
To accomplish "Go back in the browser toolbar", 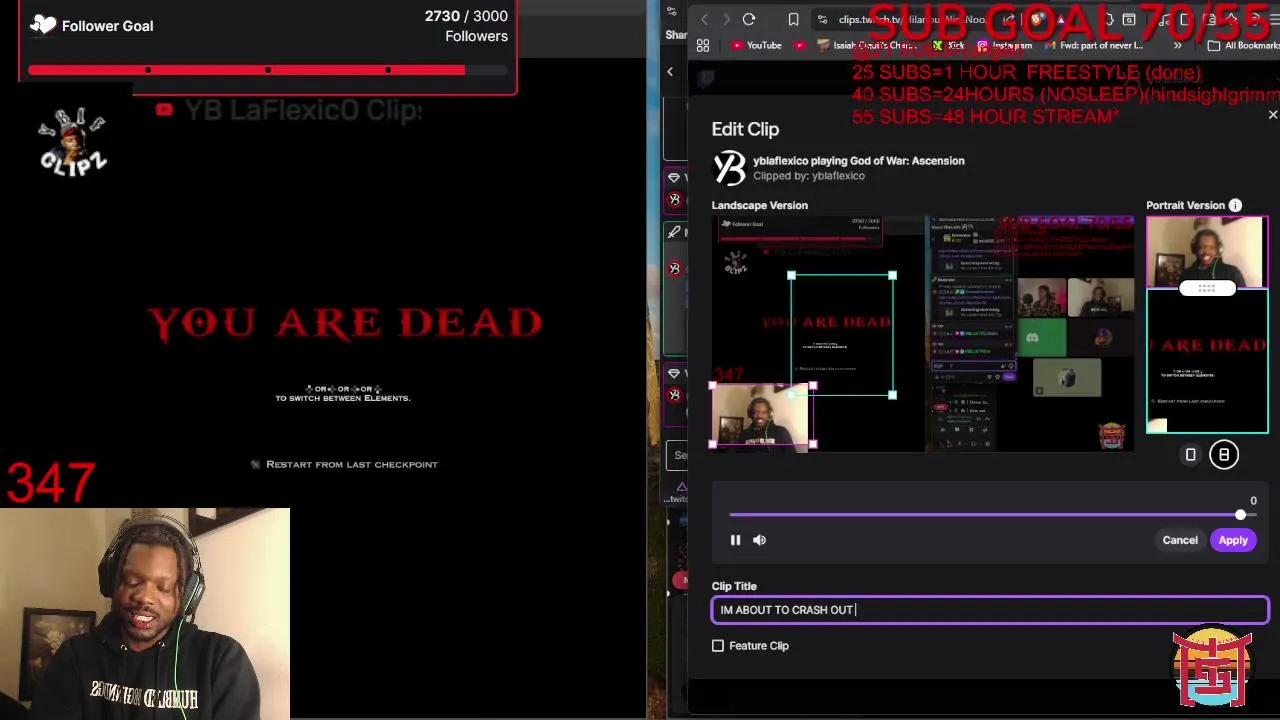I will (x=704, y=19).
